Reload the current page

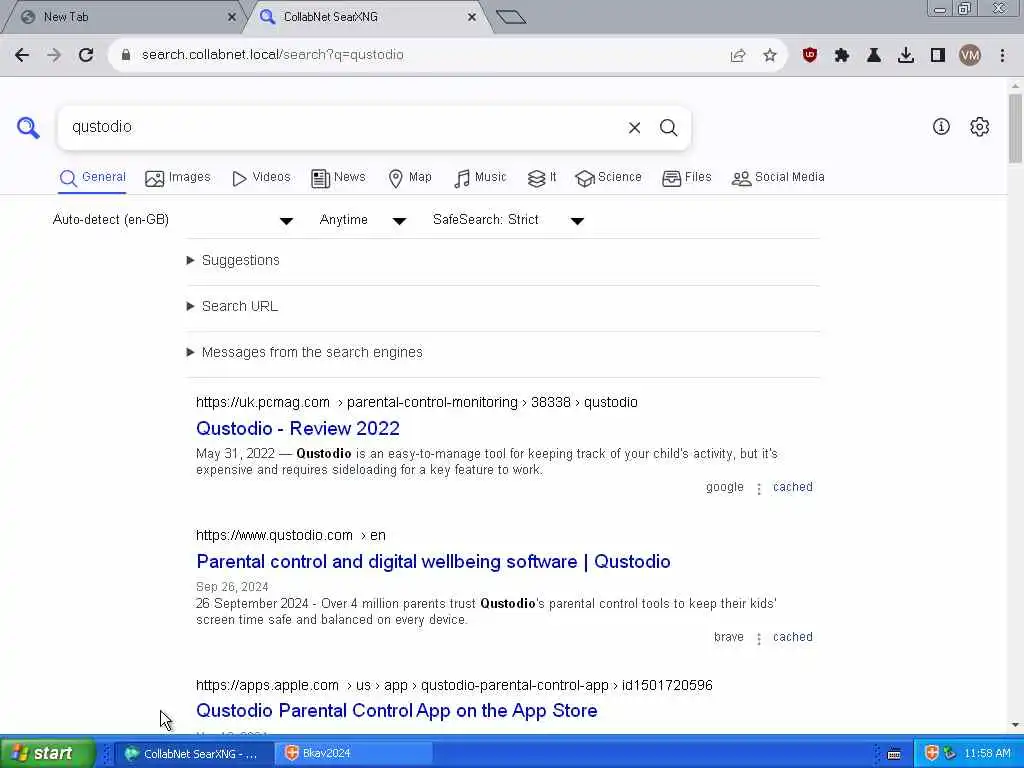click(x=86, y=55)
